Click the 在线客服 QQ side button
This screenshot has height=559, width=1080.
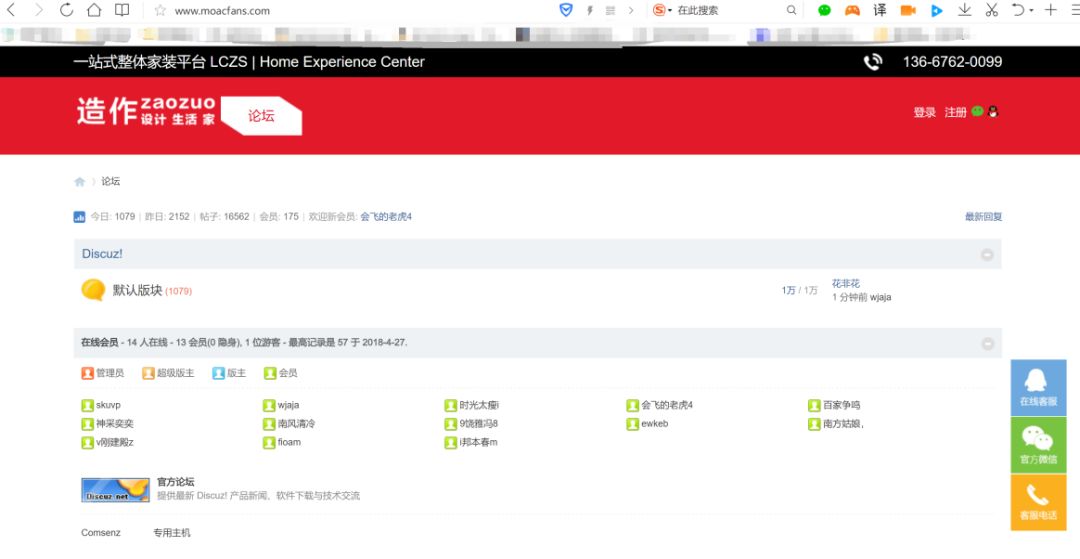pyautogui.click(x=1038, y=388)
